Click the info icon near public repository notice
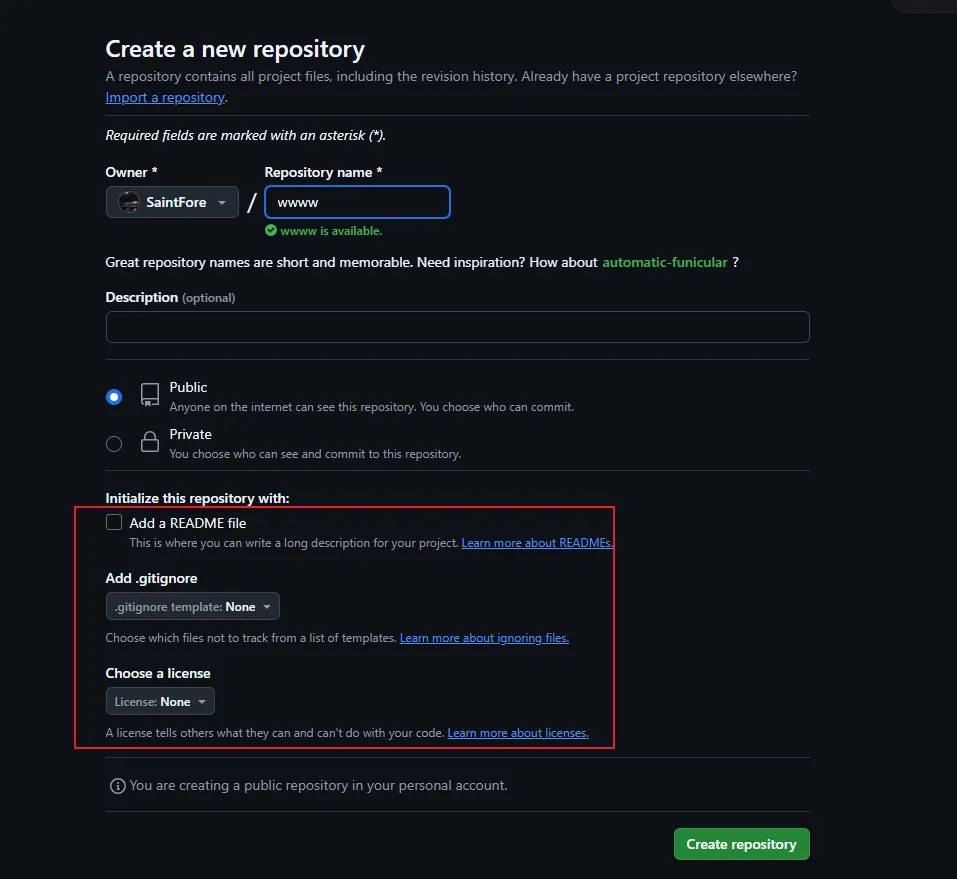Viewport: 957px width, 879px height. coord(117,786)
